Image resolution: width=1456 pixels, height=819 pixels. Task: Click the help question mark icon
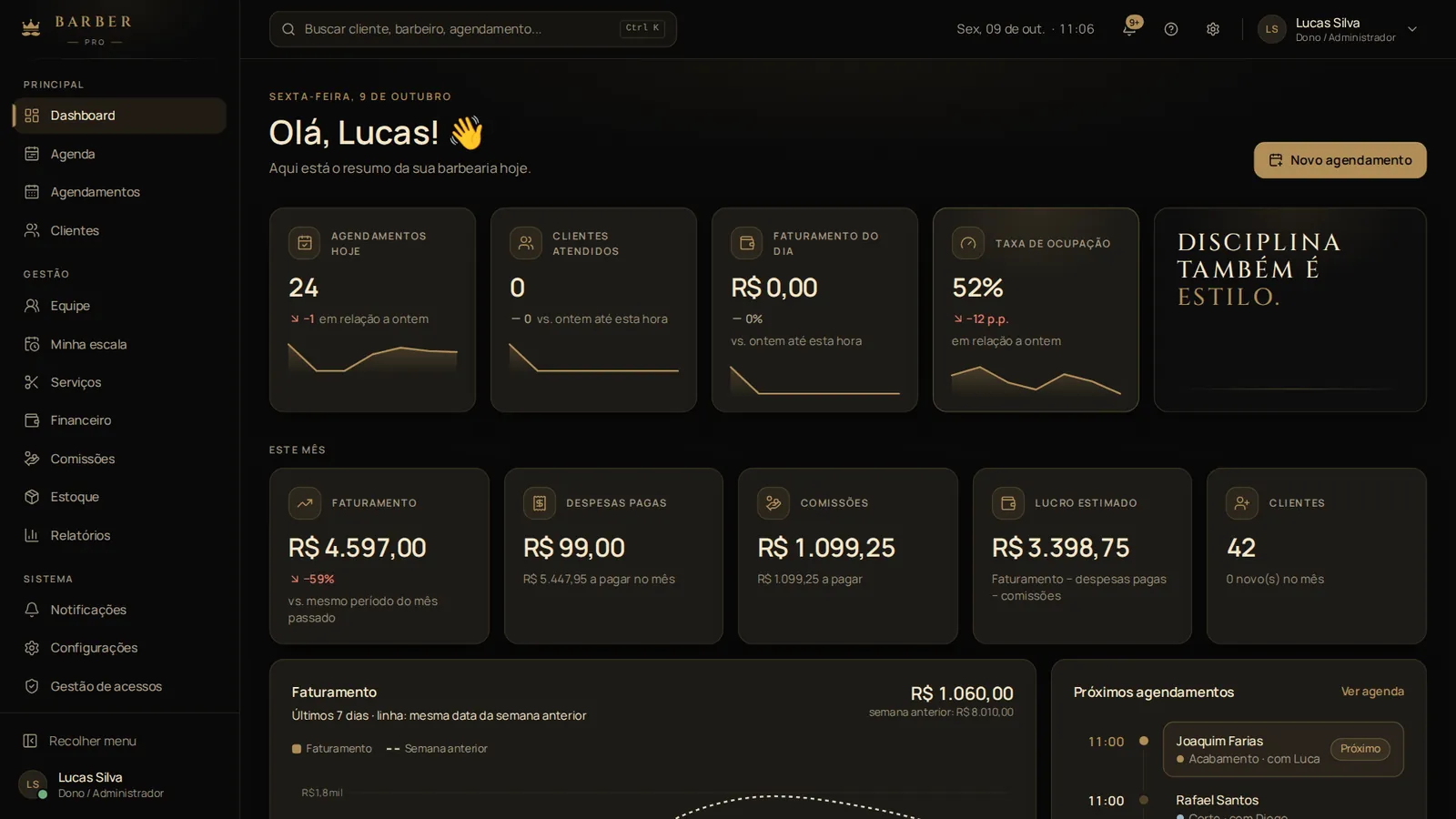coord(1171,29)
